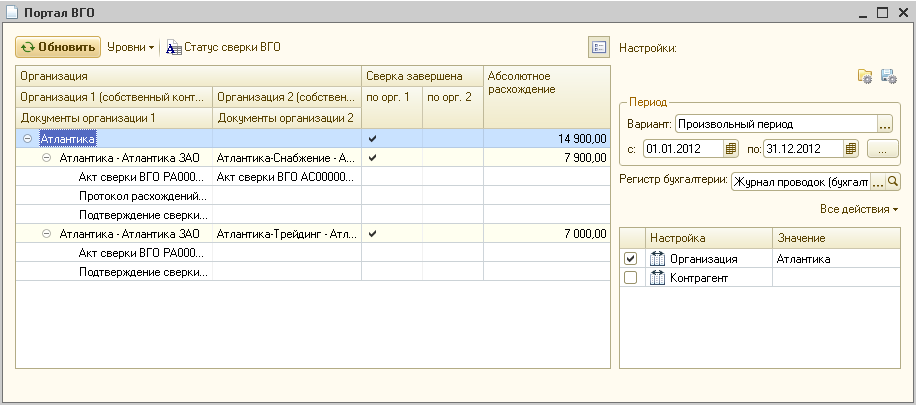Screen dimensions: 916x405
Task: Open the Уровни dropdown menu
Action: pos(131,47)
